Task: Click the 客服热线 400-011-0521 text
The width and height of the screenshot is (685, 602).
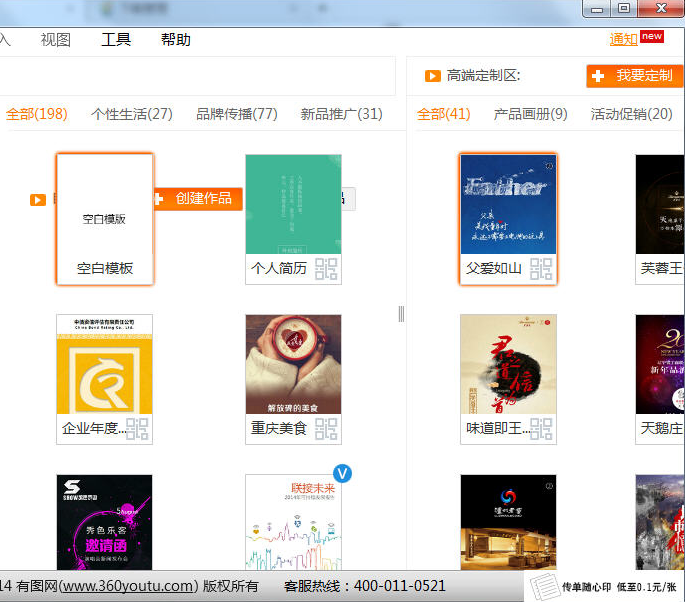Action: pyautogui.click(x=364, y=586)
